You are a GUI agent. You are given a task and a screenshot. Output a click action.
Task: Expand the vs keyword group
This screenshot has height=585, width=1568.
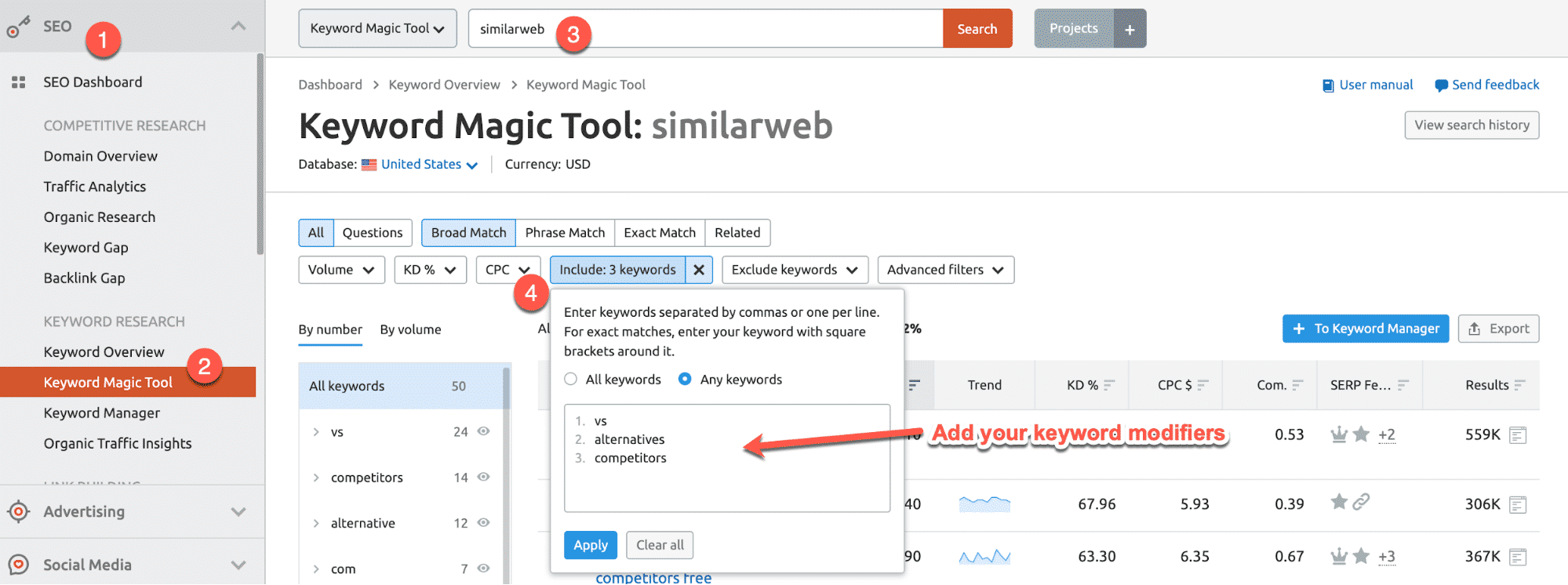(x=316, y=432)
